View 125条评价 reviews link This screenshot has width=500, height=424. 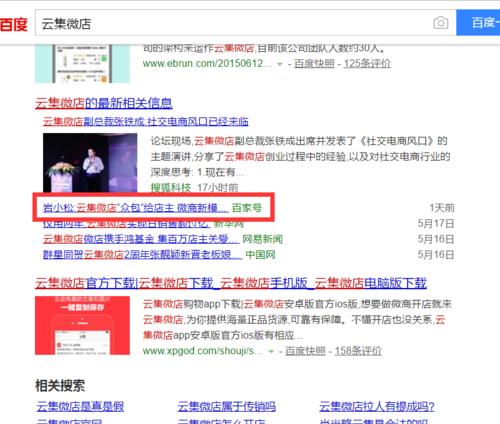click(367, 63)
